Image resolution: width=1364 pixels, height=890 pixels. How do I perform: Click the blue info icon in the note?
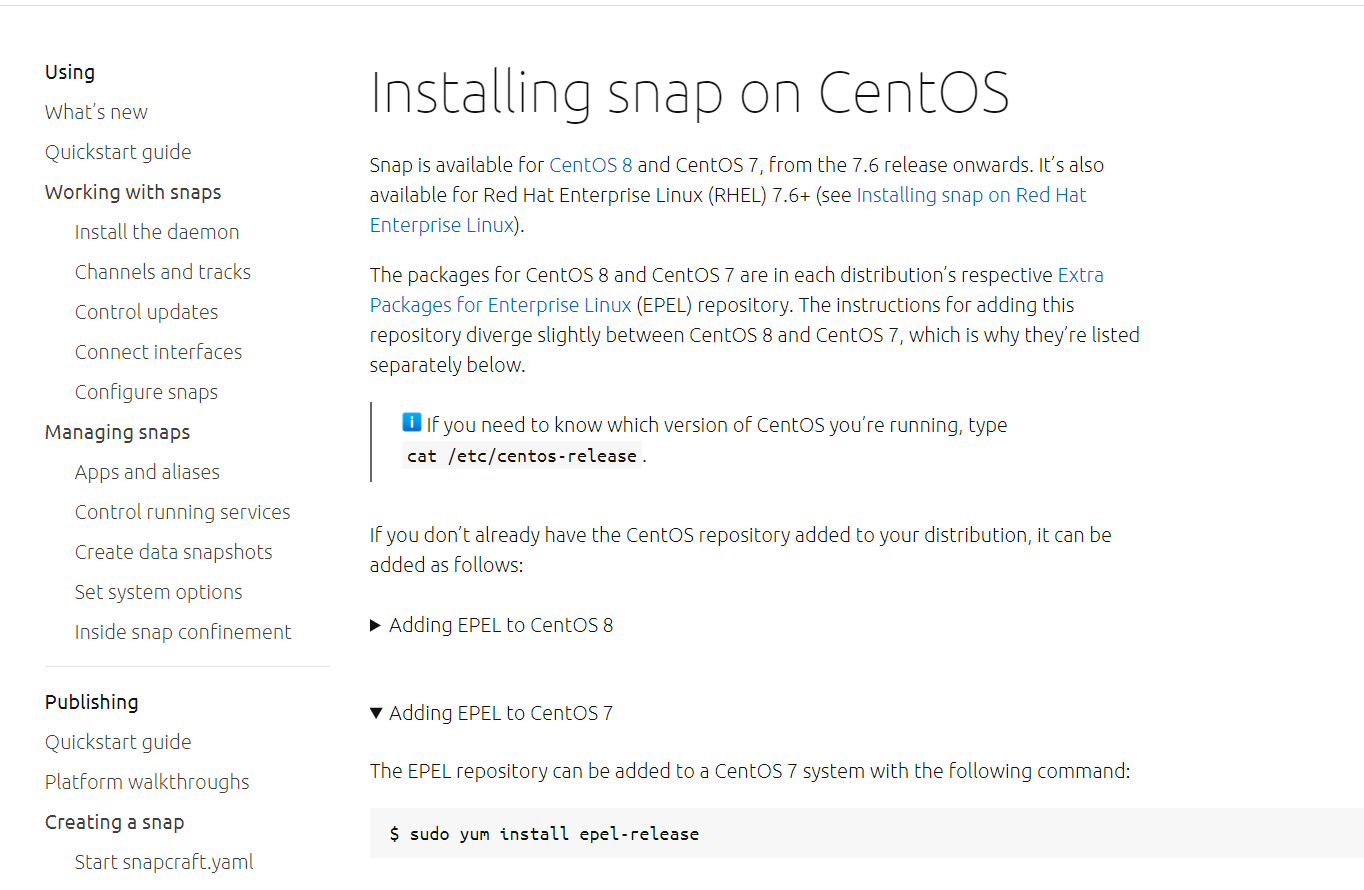[x=412, y=422]
